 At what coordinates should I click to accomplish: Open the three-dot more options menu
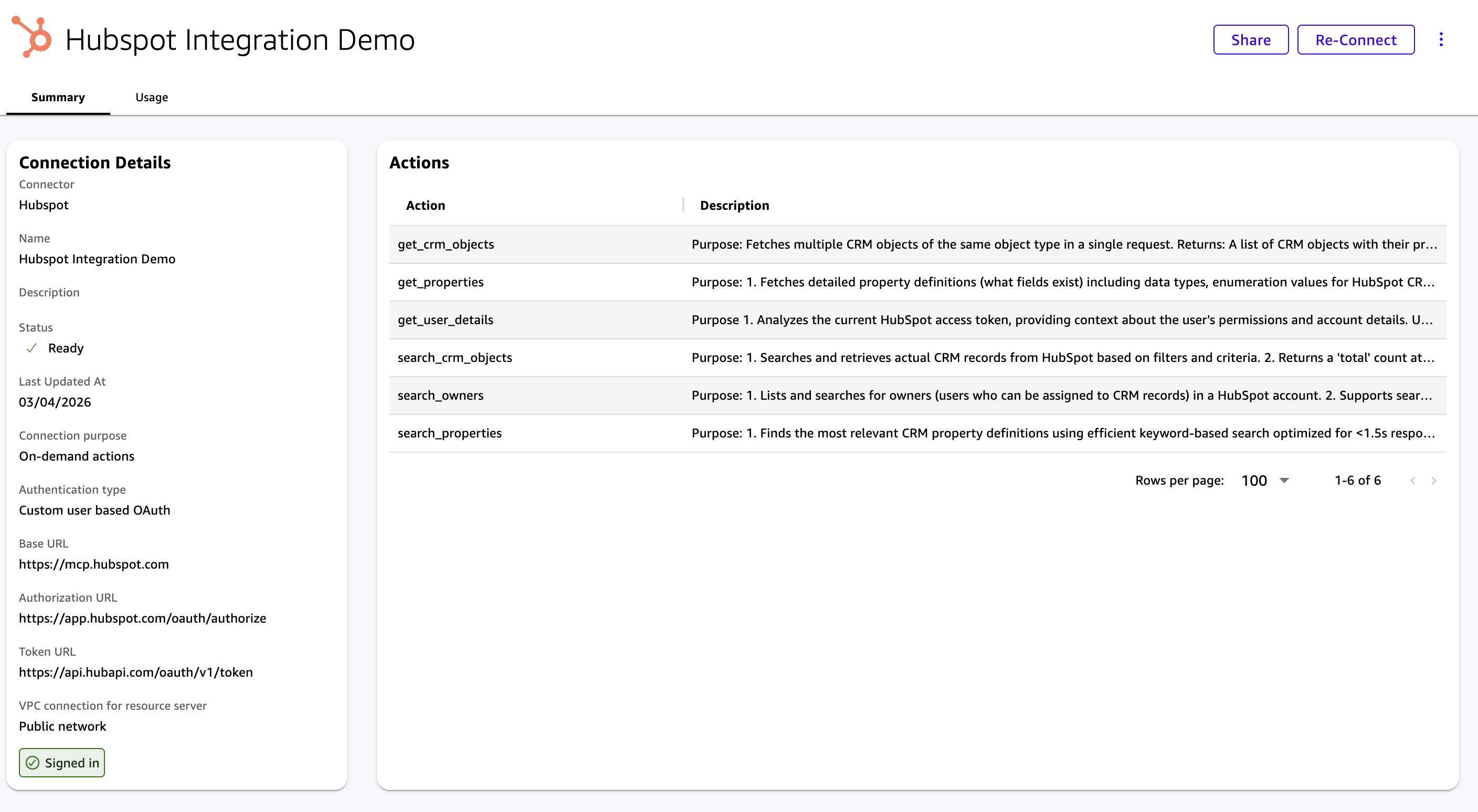(x=1441, y=39)
